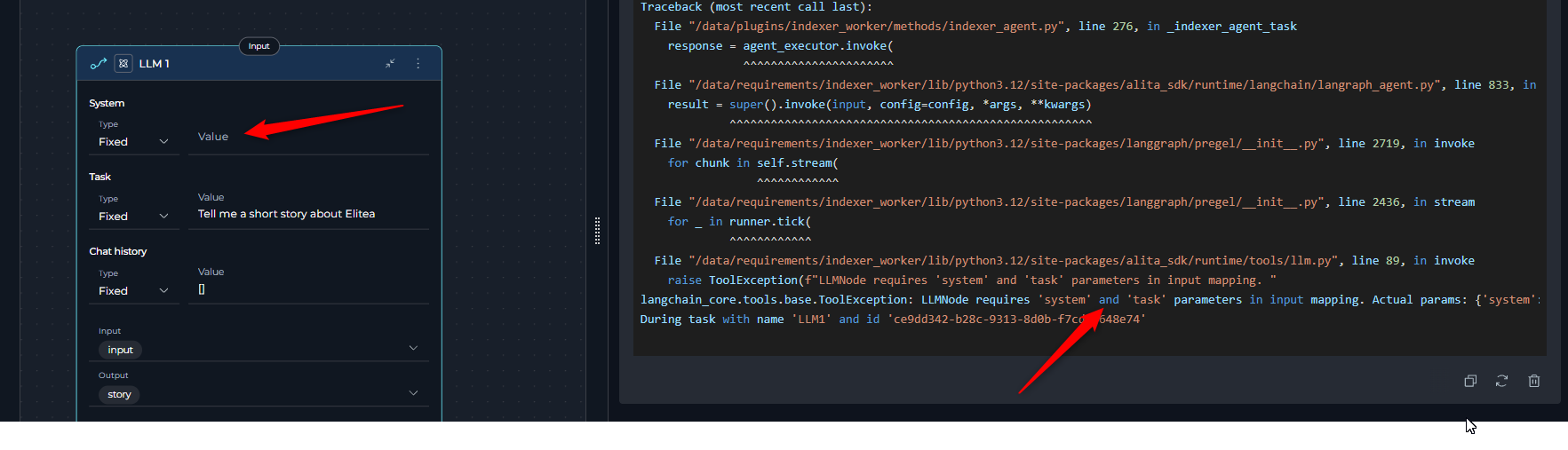
Task: Open the LLM 1 three-dot options menu
Action: [418, 63]
